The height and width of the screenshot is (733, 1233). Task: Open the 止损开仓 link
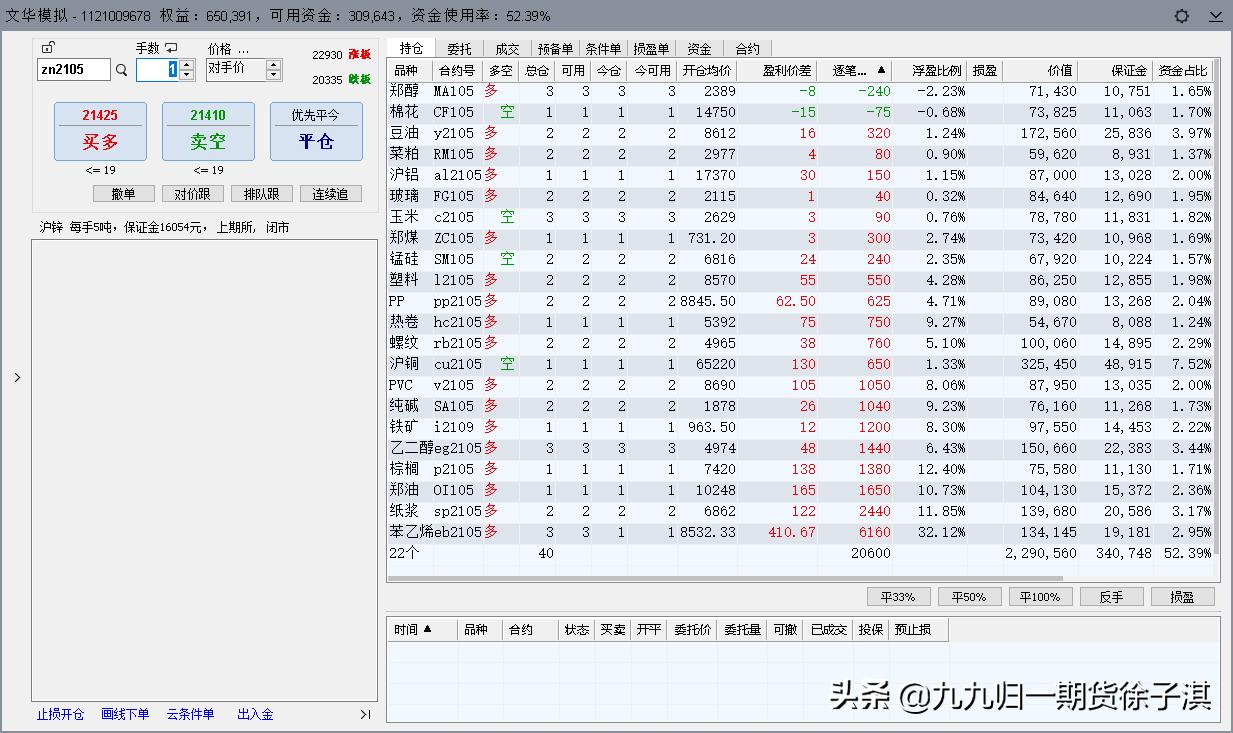[x=61, y=714]
